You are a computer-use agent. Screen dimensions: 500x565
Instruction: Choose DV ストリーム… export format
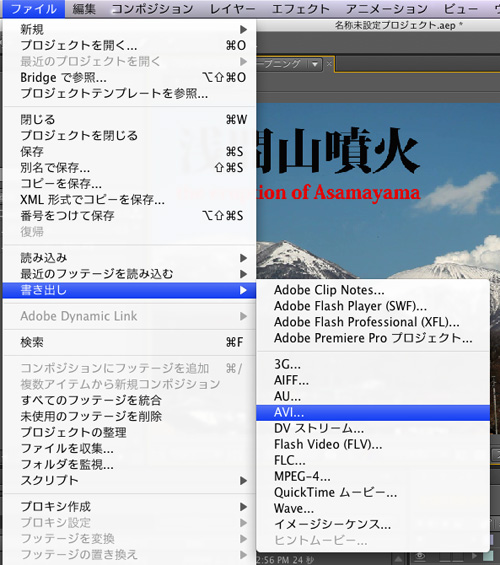373,428
